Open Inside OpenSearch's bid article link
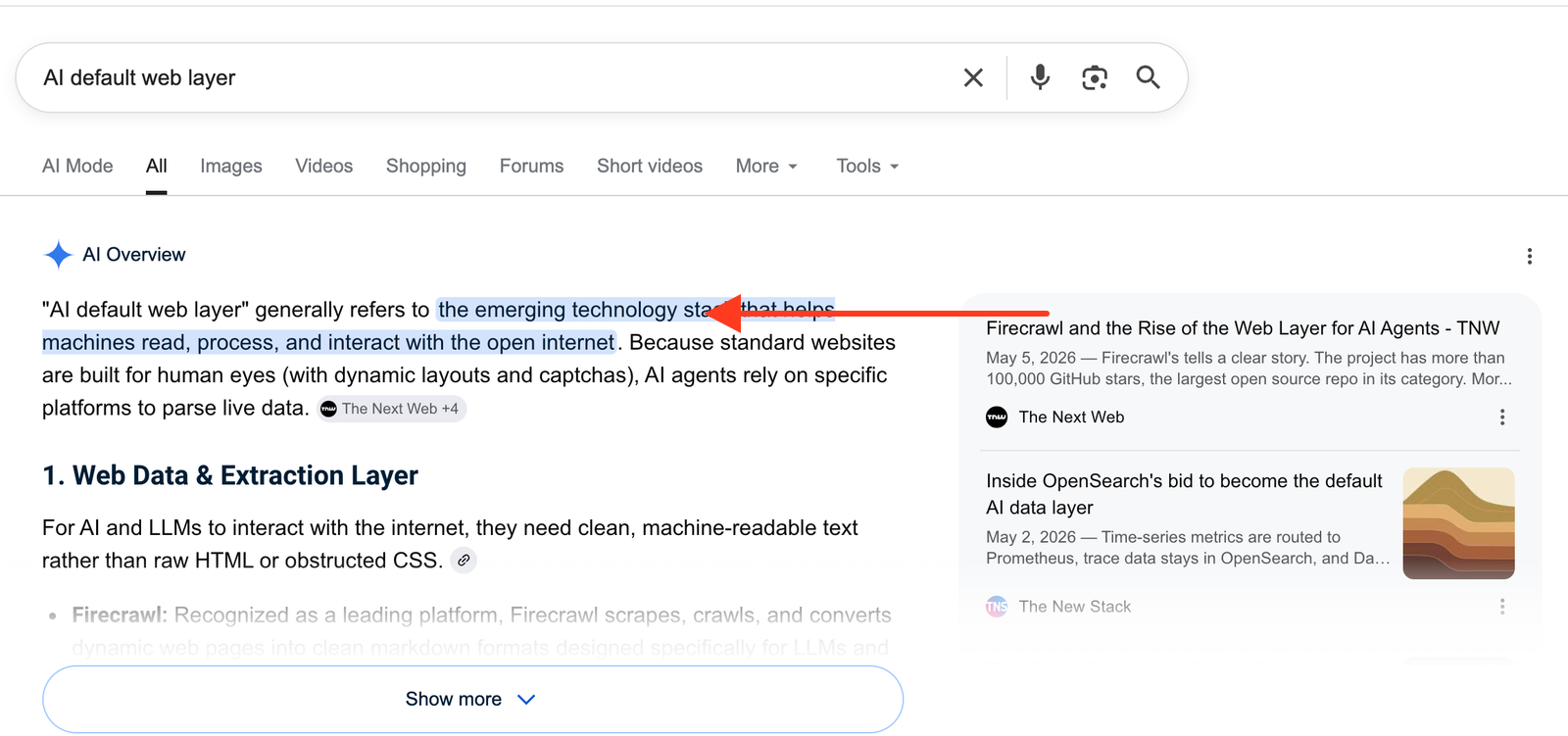This screenshot has width=1568, height=736. [x=1184, y=494]
